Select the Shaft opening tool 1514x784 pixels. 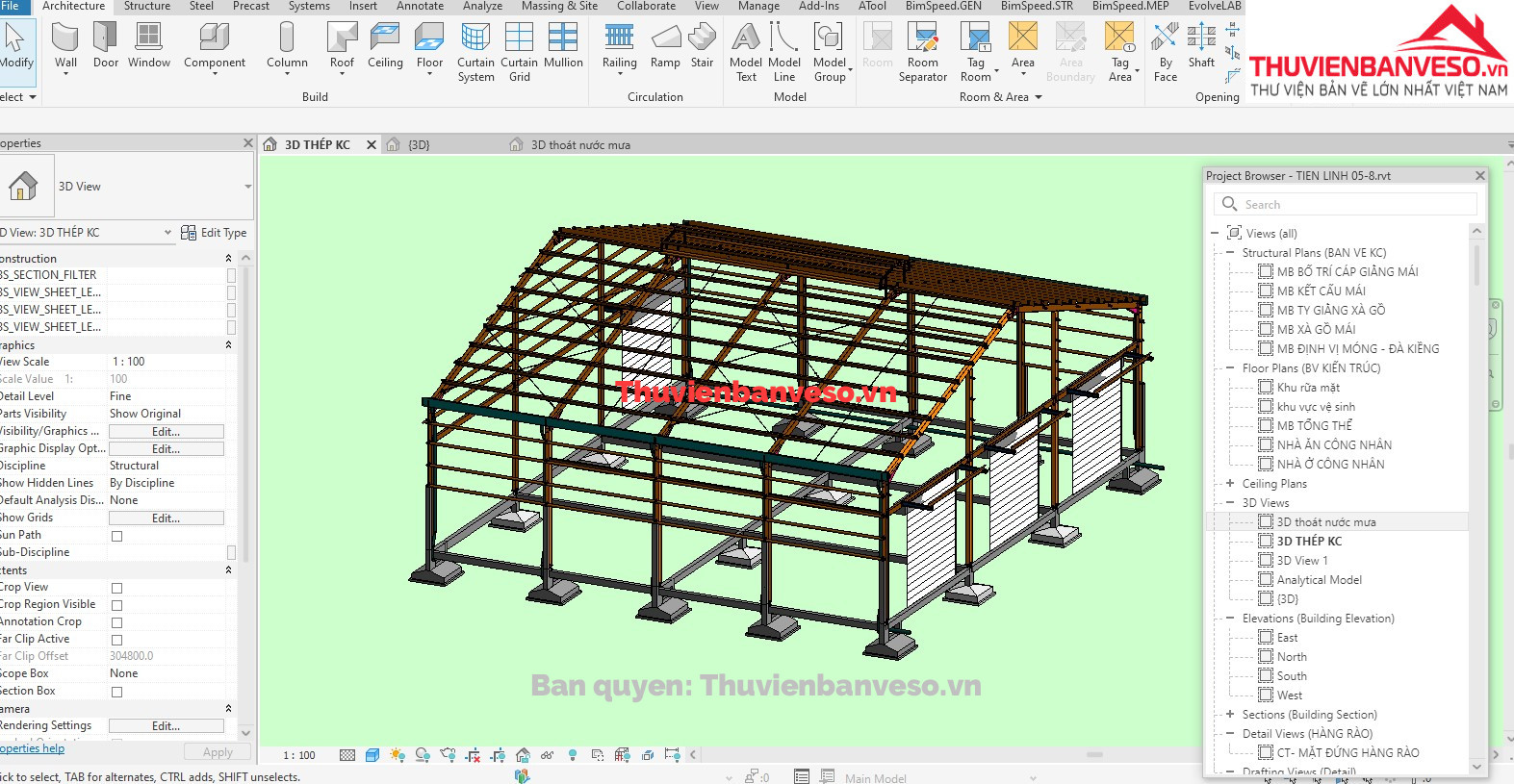tap(1201, 45)
